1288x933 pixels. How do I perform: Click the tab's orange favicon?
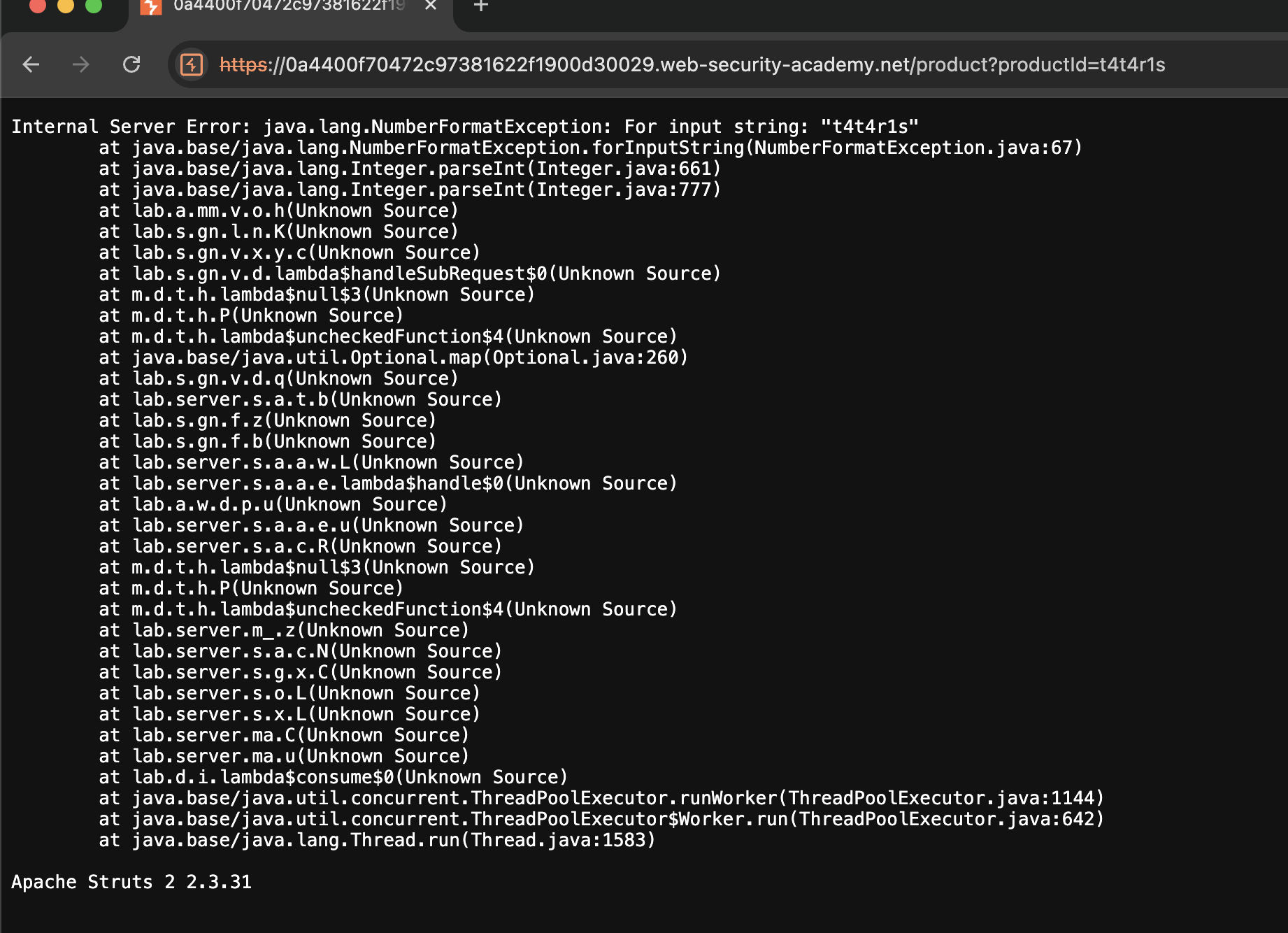pyautogui.click(x=150, y=7)
